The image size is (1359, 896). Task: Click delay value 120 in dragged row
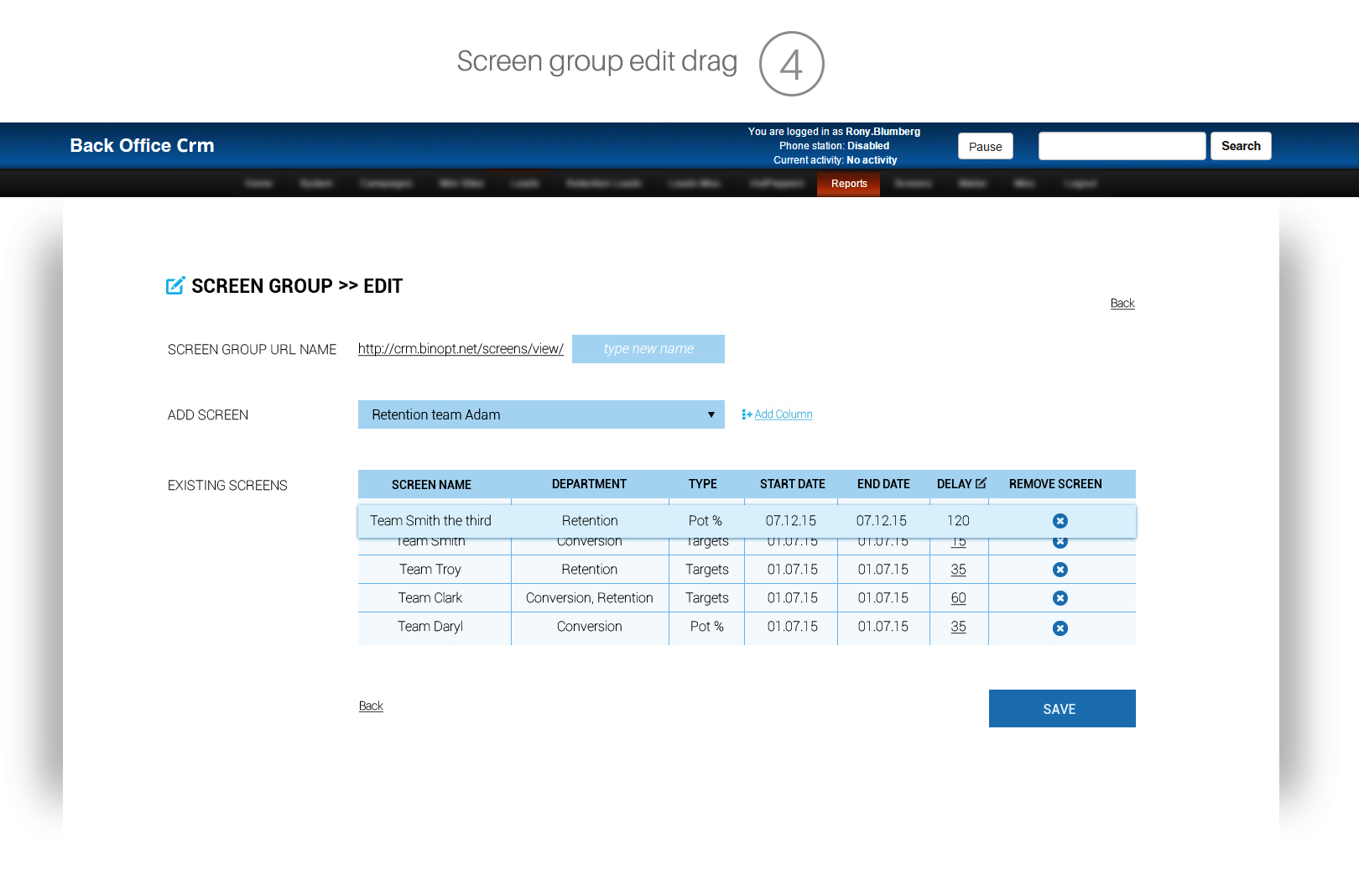[x=958, y=521]
